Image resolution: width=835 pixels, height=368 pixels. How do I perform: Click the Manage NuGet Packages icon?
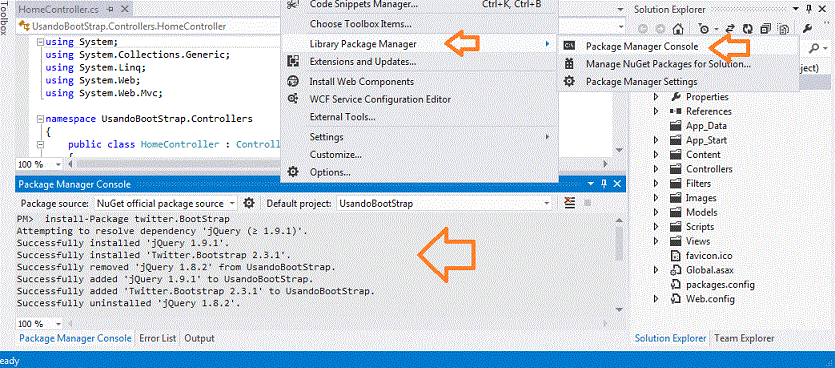coord(569,64)
